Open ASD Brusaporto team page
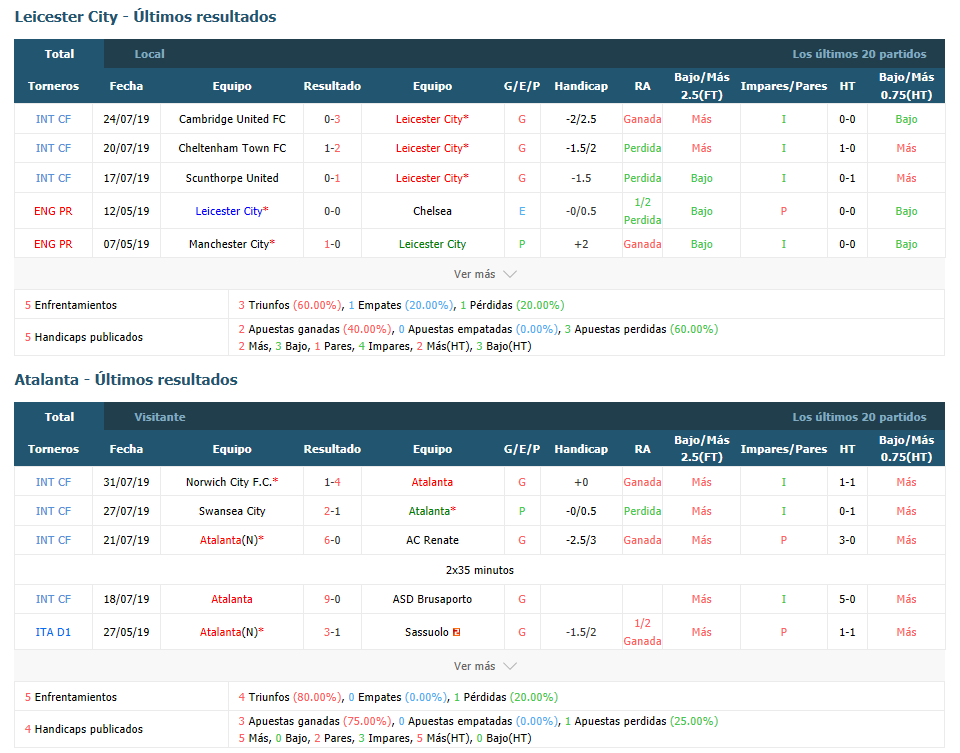The width and height of the screenshot is (960, 753). click(x=432, y=599)
